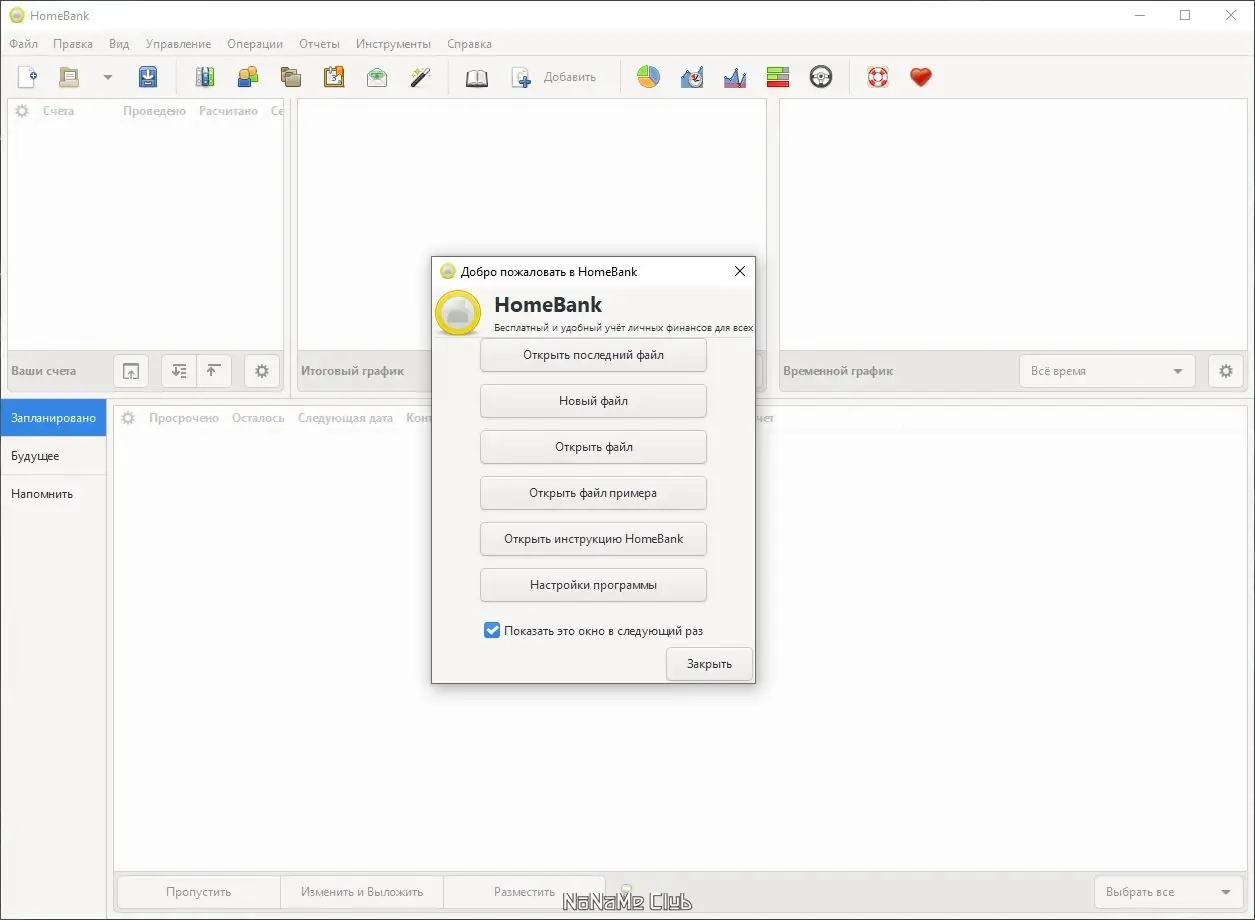Switch to the Будущее tab
This screenshot has height=920, width=1255.
click(53, 456)
